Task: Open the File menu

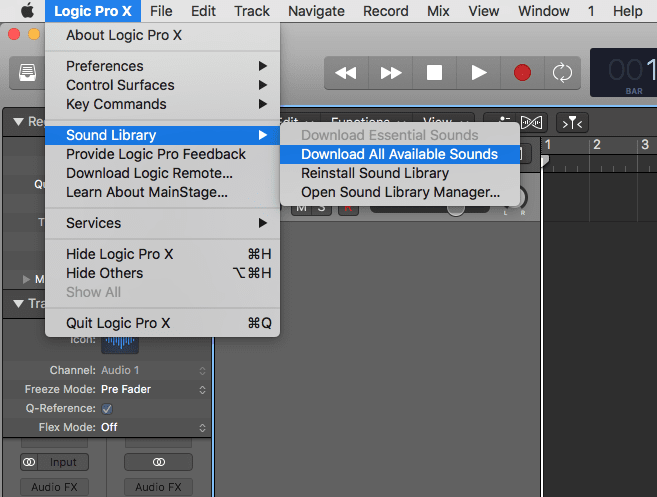Action: click(161, 11)
